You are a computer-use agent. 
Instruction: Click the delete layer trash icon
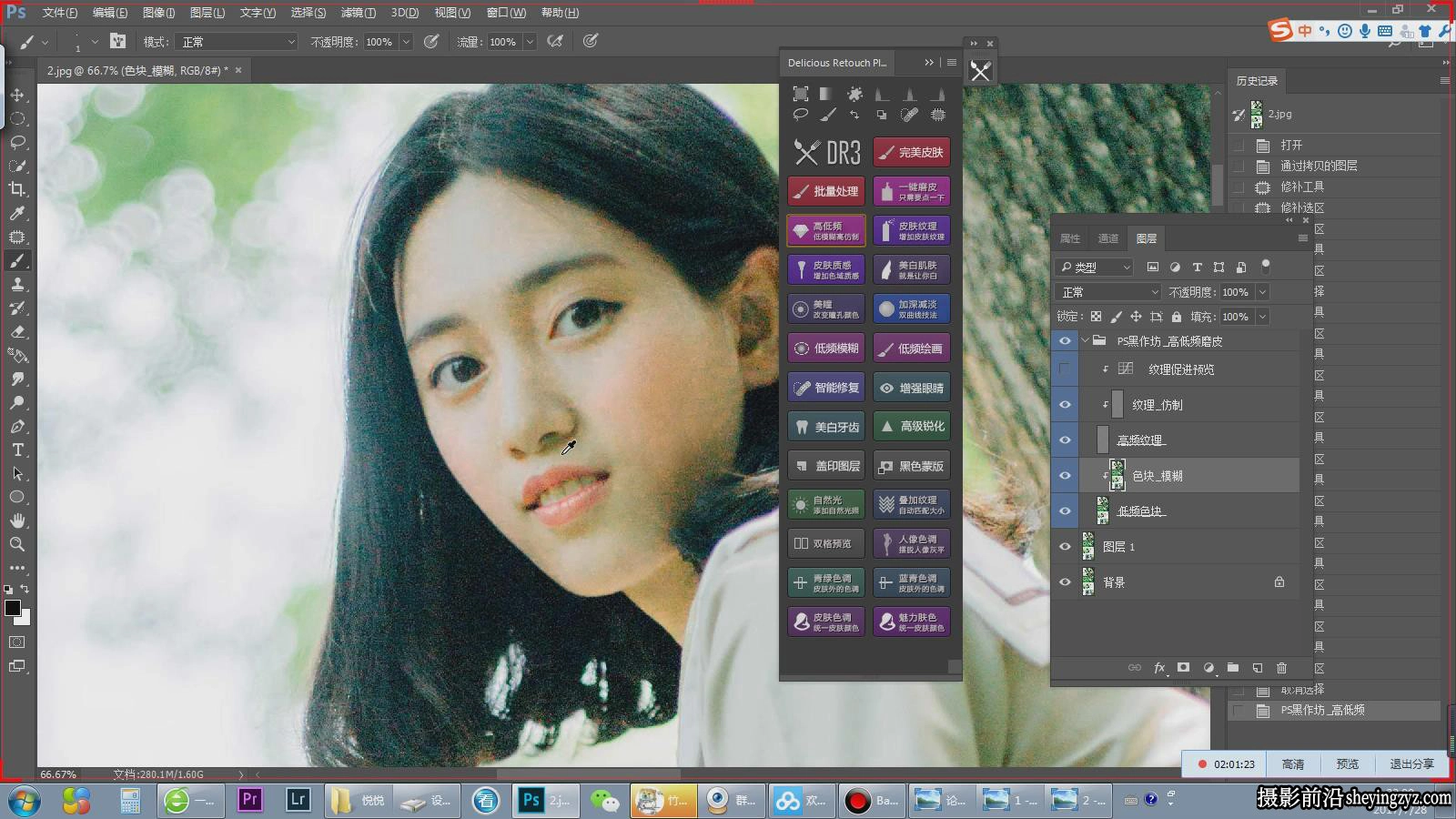(1281, 667)
